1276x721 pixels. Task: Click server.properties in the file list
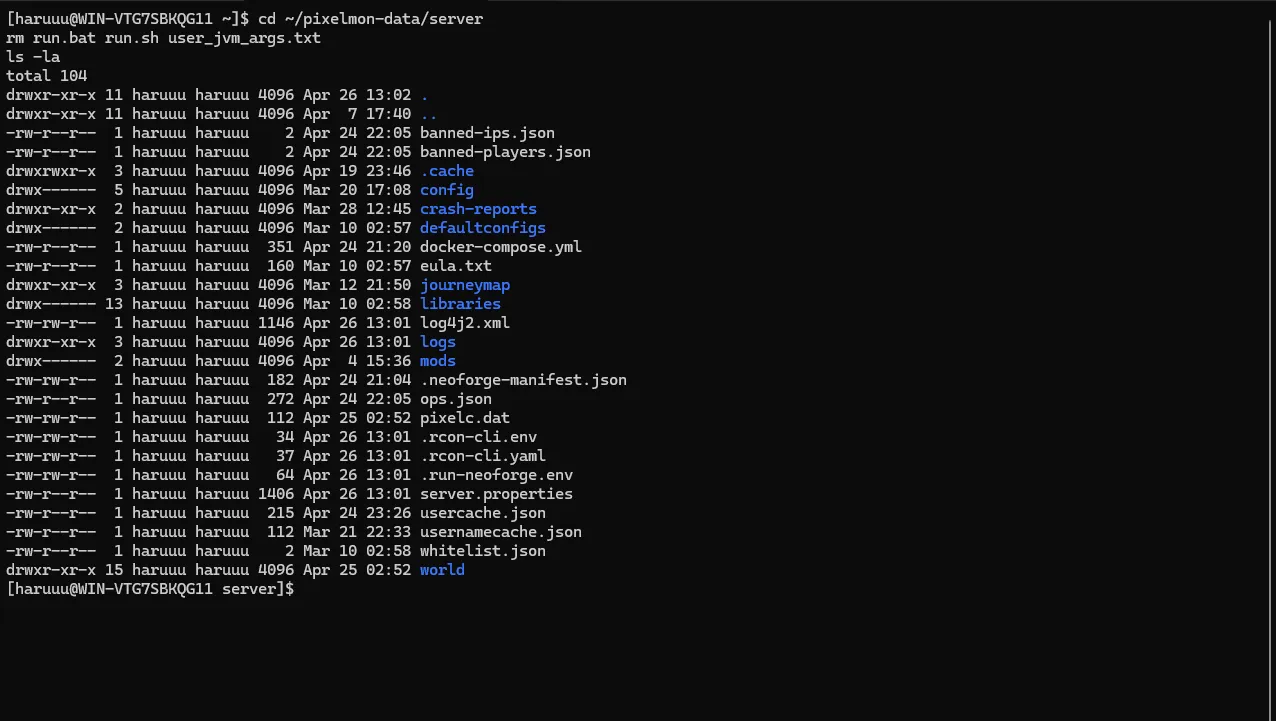click(x=496, y=494)
